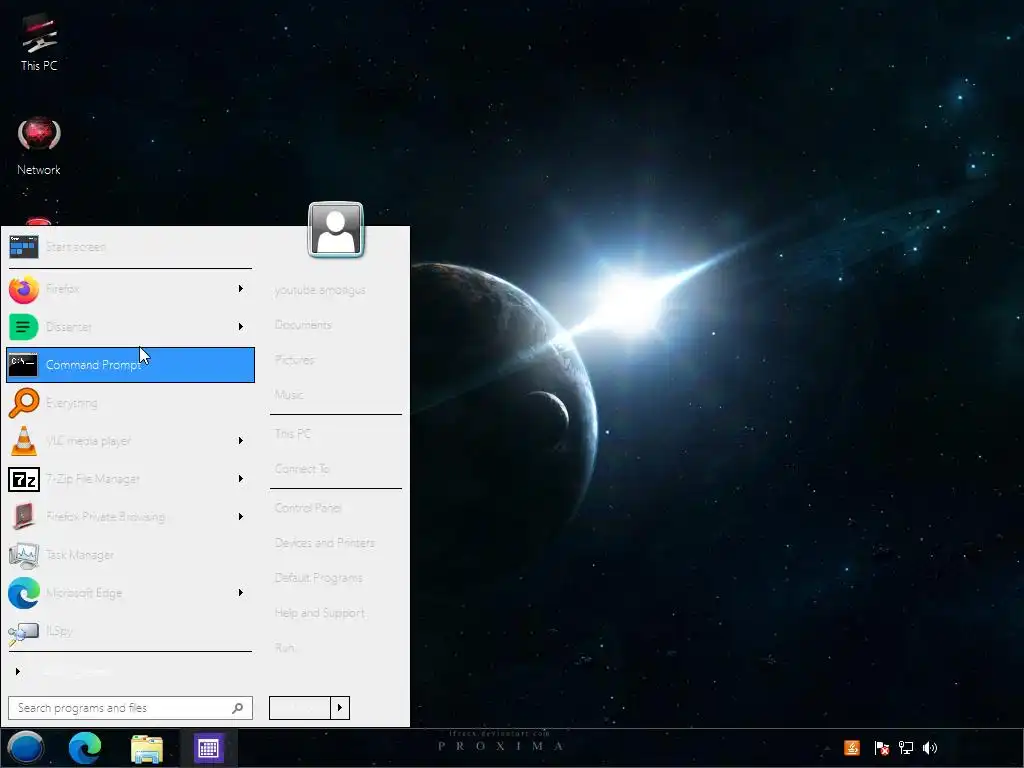The height and width of the screenshot is (768, 1024).
Task: Open Devices and Printers
Action: coord(325,543)
